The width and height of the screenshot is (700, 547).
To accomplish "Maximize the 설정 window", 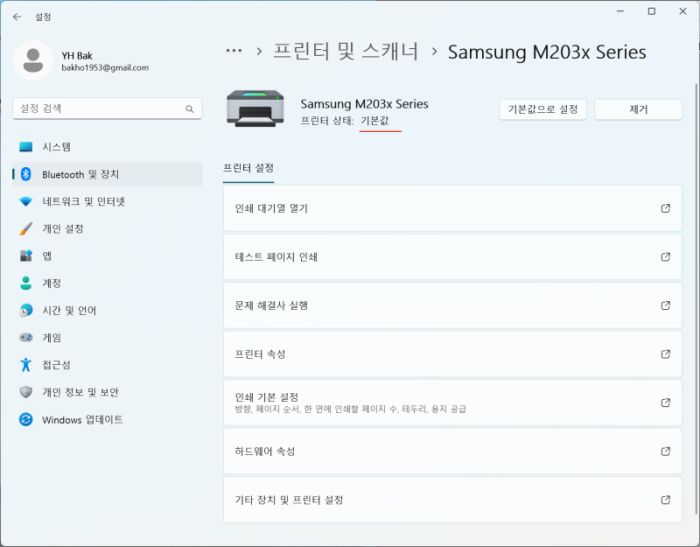I will tap(652, 12).
